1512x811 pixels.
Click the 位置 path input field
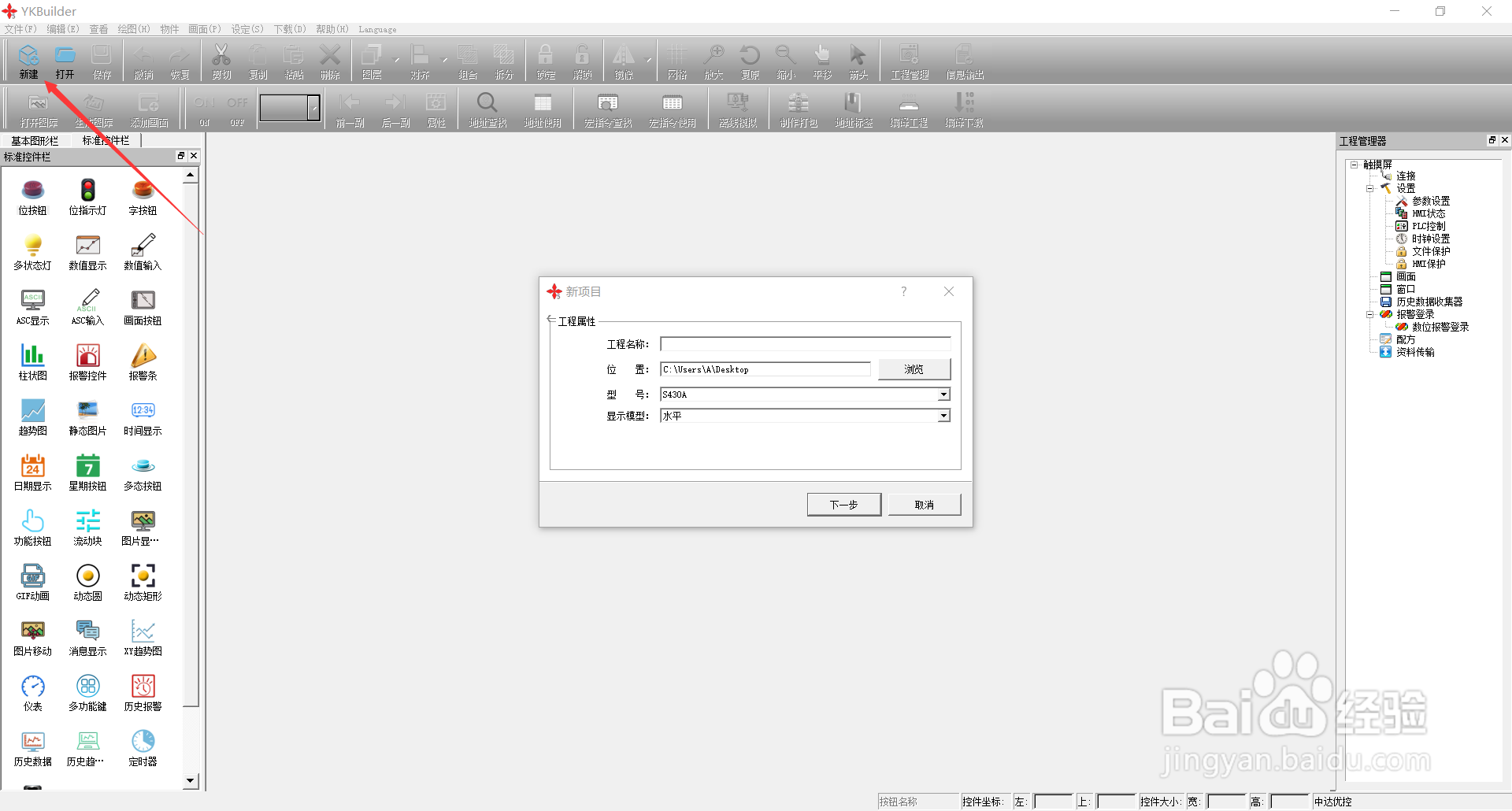765,369
